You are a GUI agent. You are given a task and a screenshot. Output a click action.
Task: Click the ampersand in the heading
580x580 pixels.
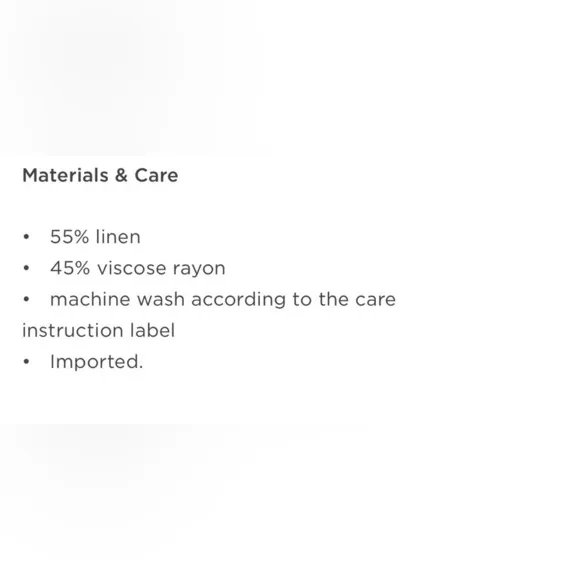pos(121,175)
